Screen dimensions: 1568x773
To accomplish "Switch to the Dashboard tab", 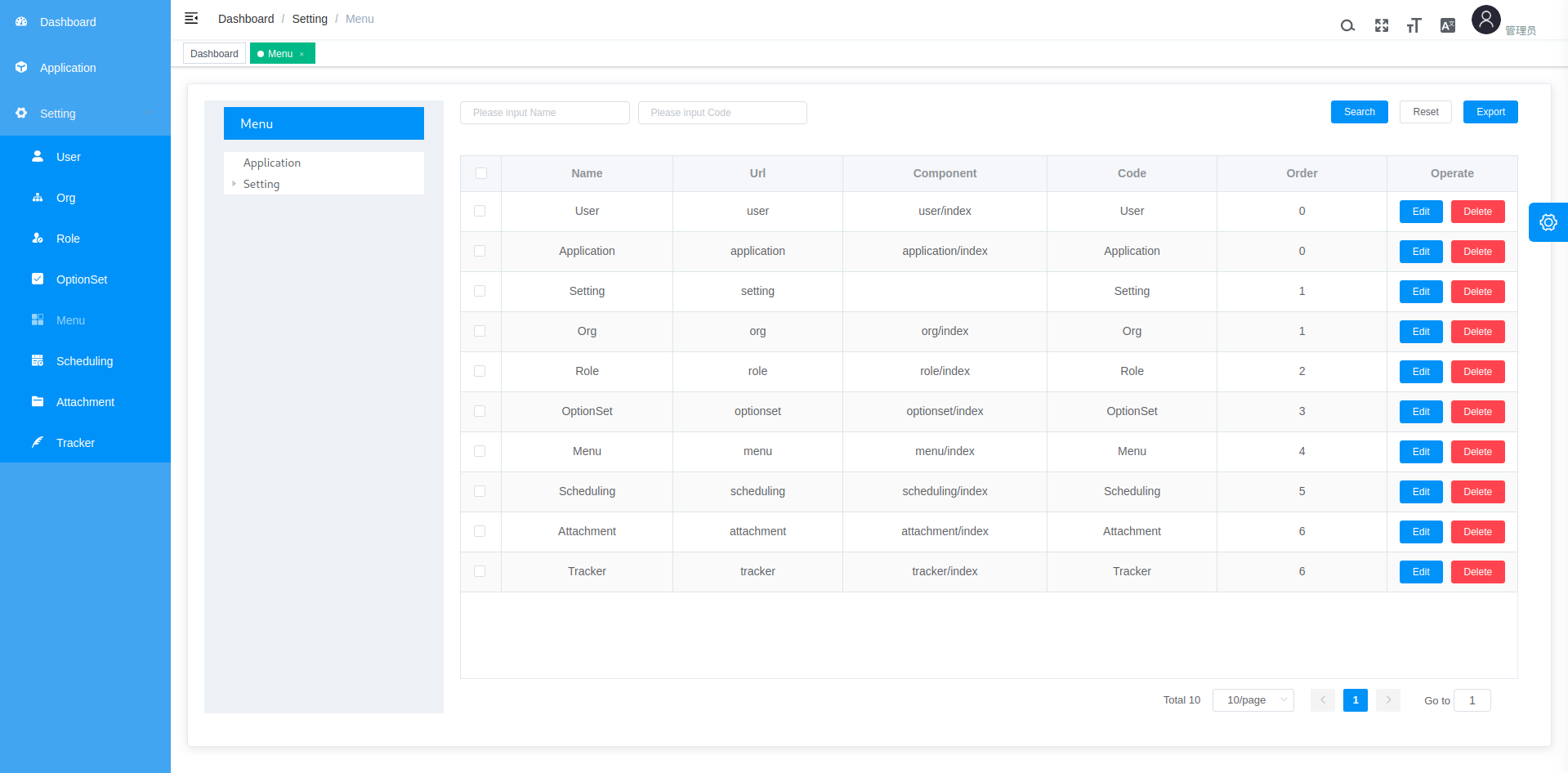I will (x=214, y=54).
